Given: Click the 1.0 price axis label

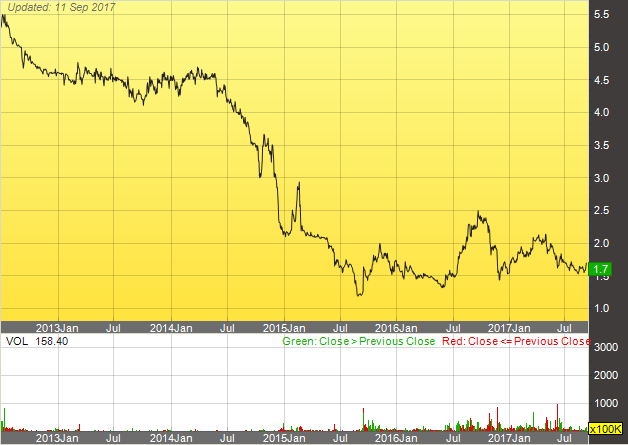Looking at the screenshot, I should coord(603,308).
